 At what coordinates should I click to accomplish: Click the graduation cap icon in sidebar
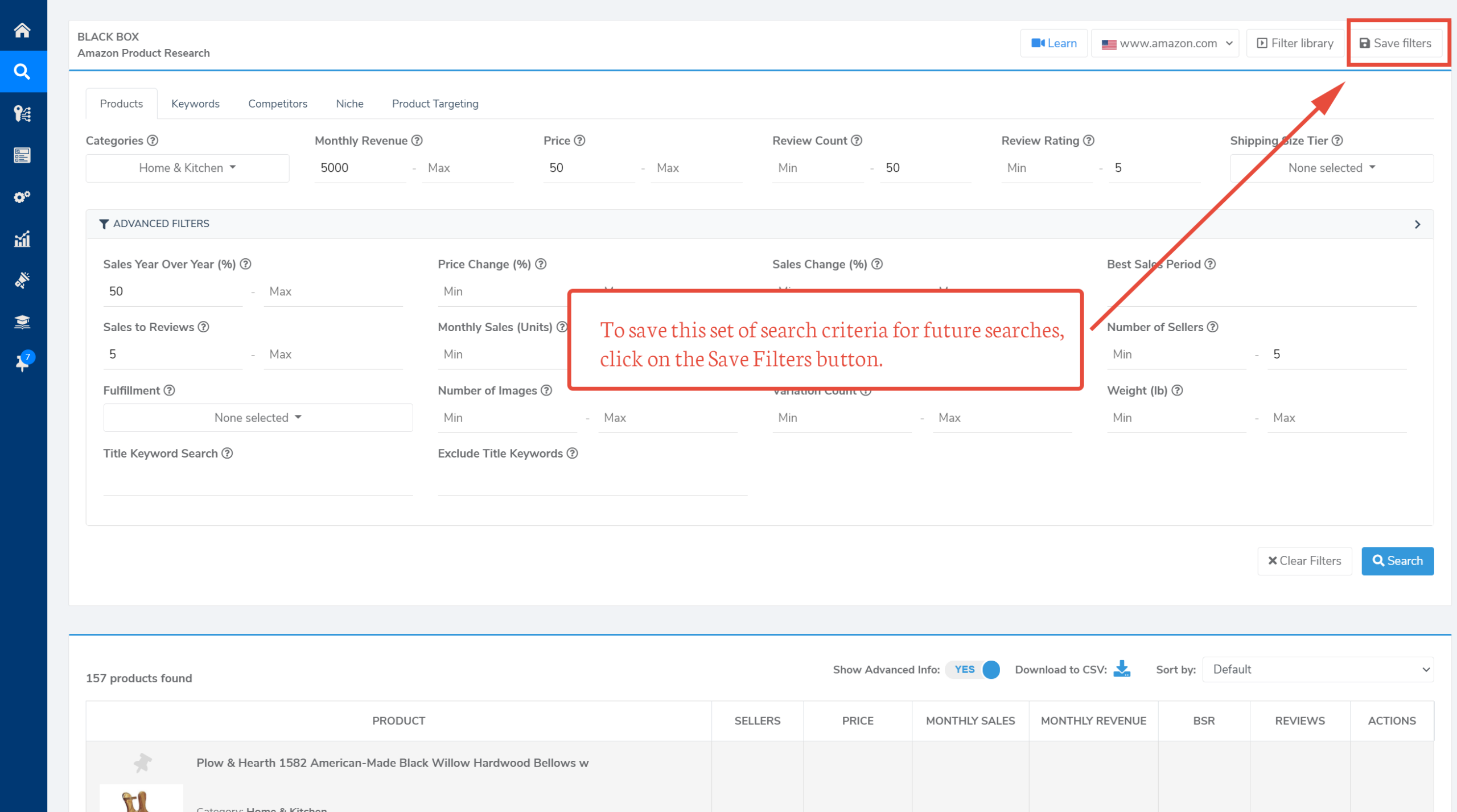22,322
